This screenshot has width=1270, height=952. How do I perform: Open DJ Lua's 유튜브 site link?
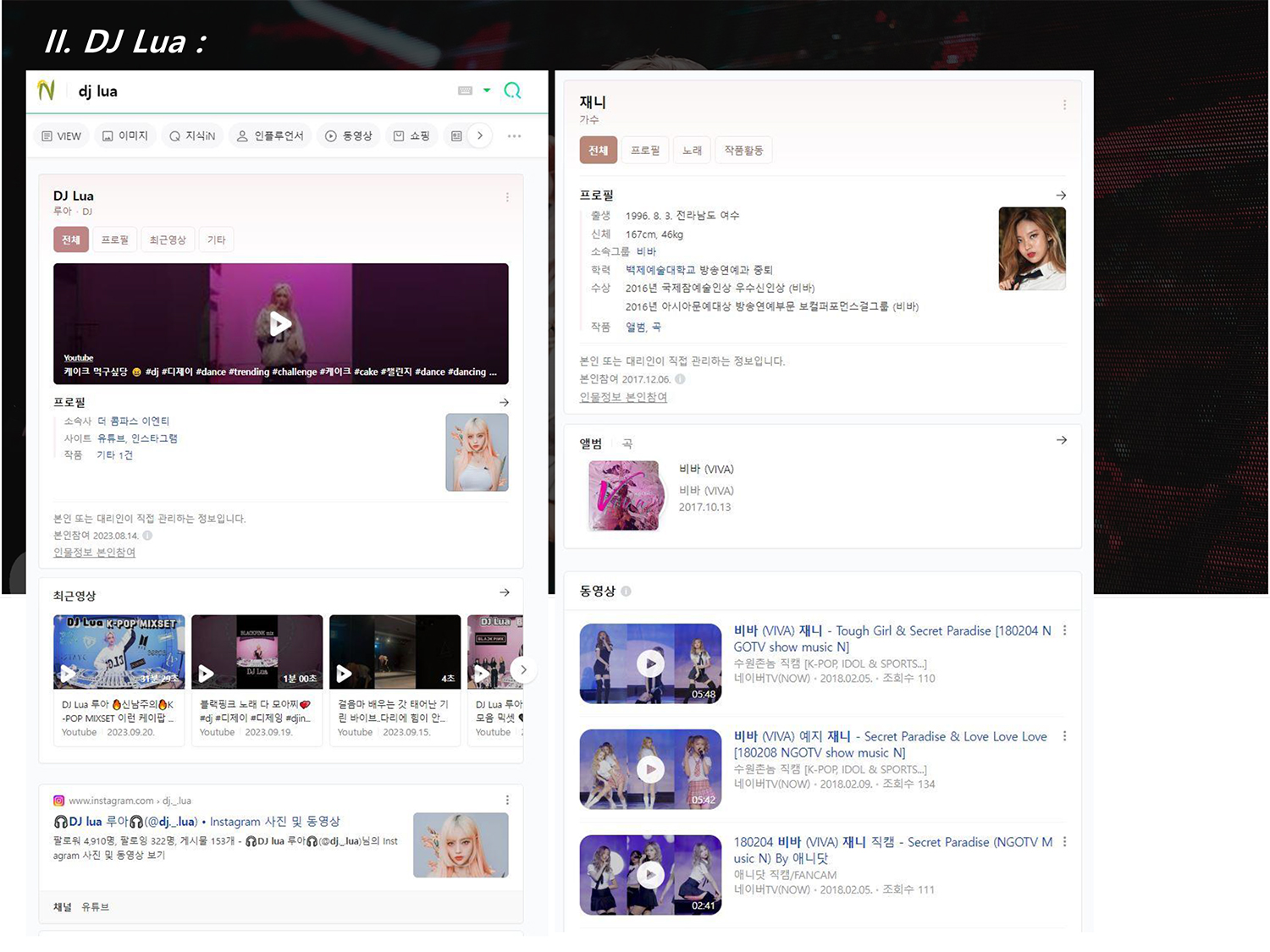coord(110,438)
